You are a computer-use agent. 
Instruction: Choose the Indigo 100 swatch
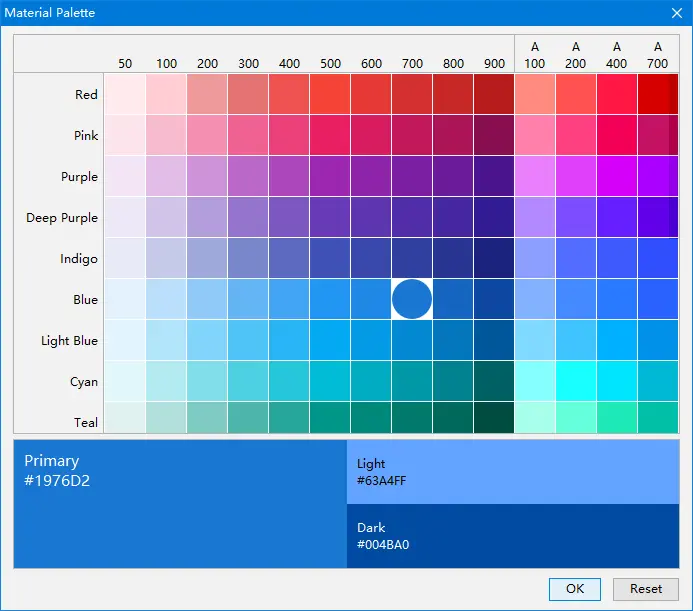(x=166, y=258)
